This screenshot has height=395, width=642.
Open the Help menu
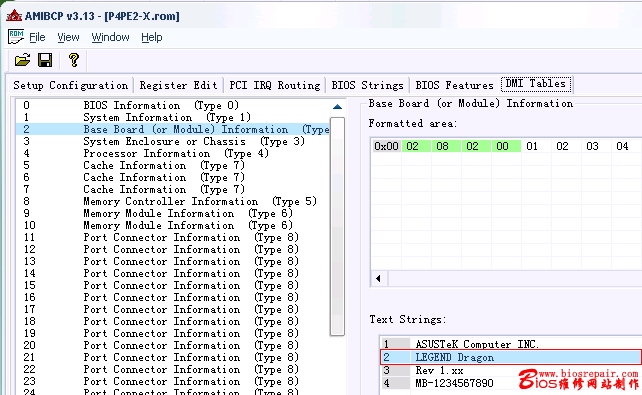[x=152, y=37]
